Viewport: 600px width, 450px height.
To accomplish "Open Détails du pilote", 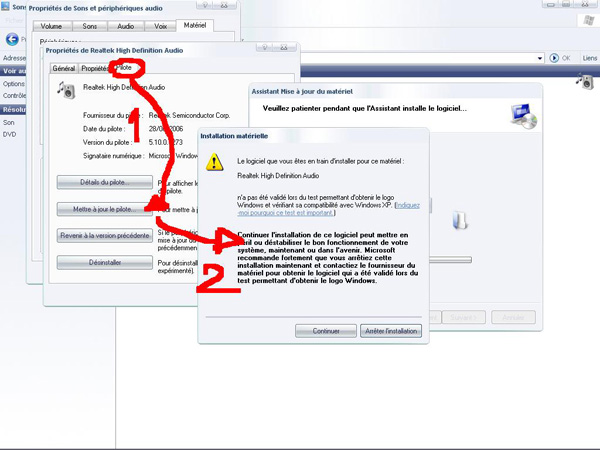I will coord(104,182).
